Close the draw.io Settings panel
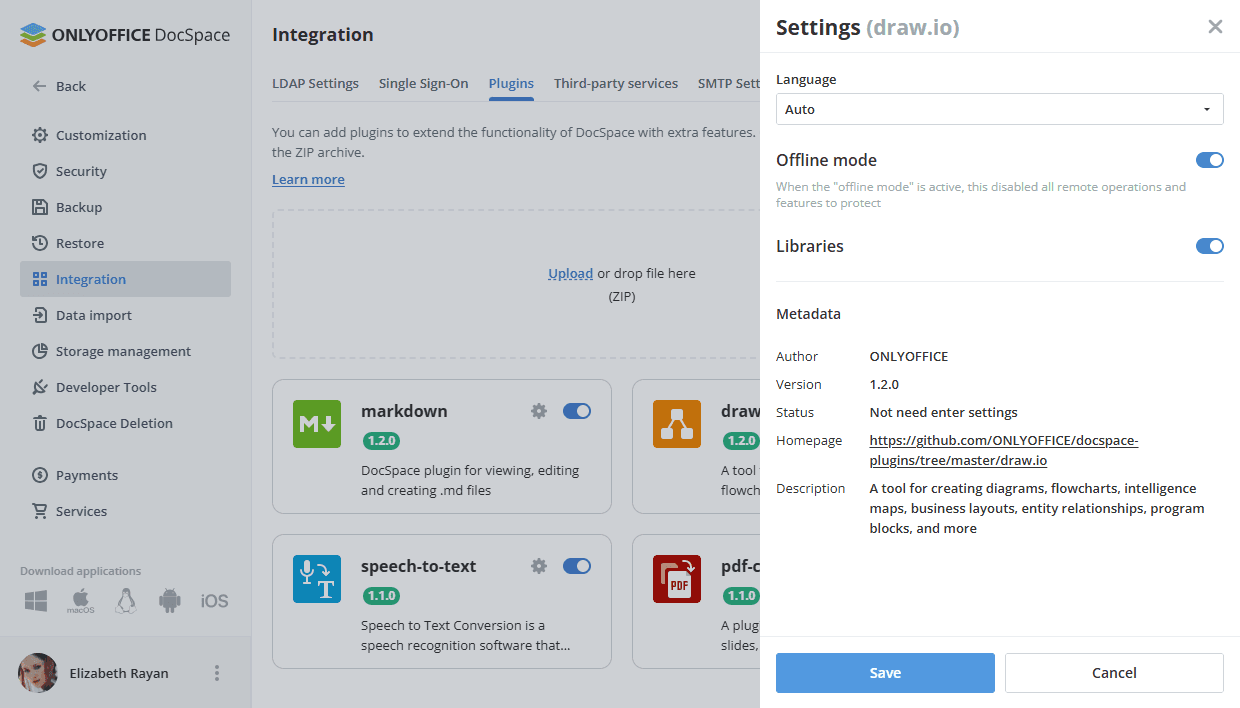Image resolution: width=1240 pixels, height=708 pixels. (1215, 27)
